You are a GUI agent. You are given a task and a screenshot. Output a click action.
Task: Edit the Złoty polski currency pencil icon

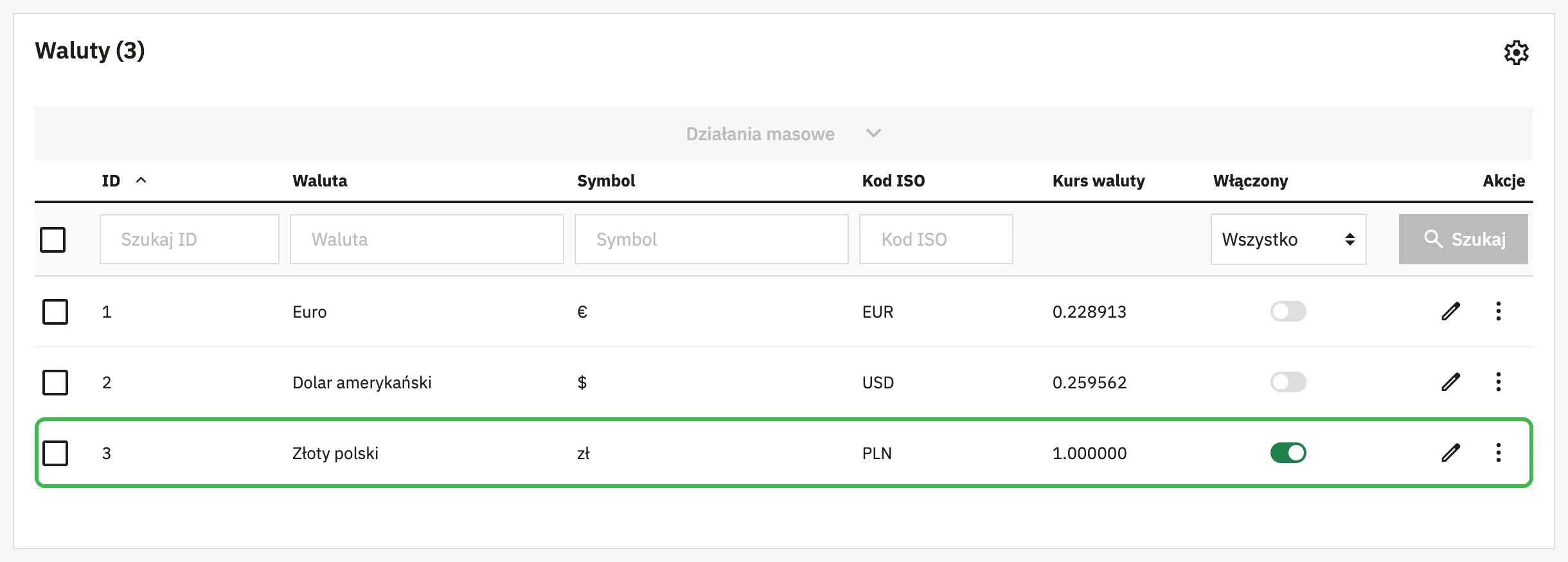[x=1450, y=453]
